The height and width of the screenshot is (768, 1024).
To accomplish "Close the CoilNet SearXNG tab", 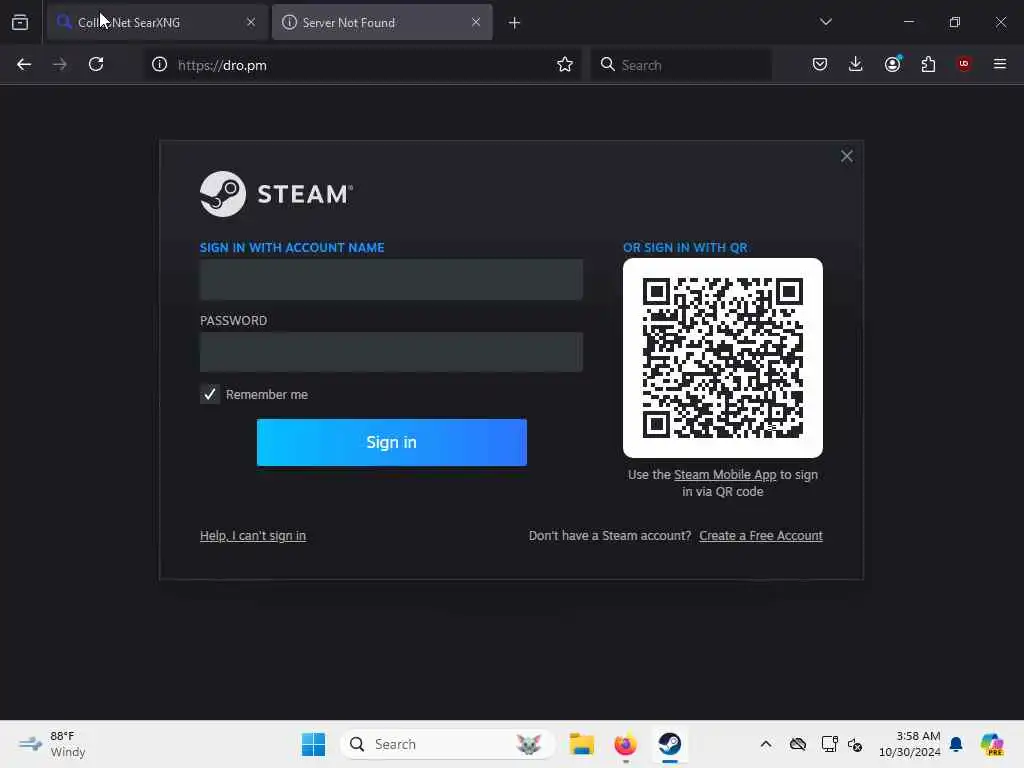I will coord(251,22).
